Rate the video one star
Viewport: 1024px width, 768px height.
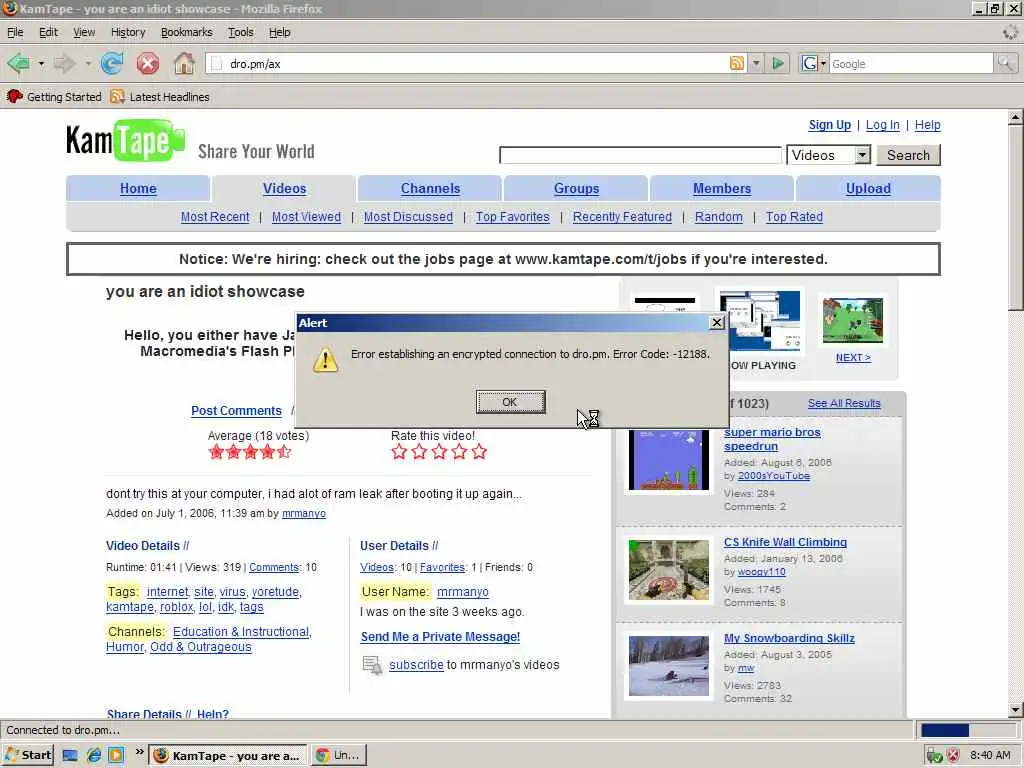(x=399, y=451)
